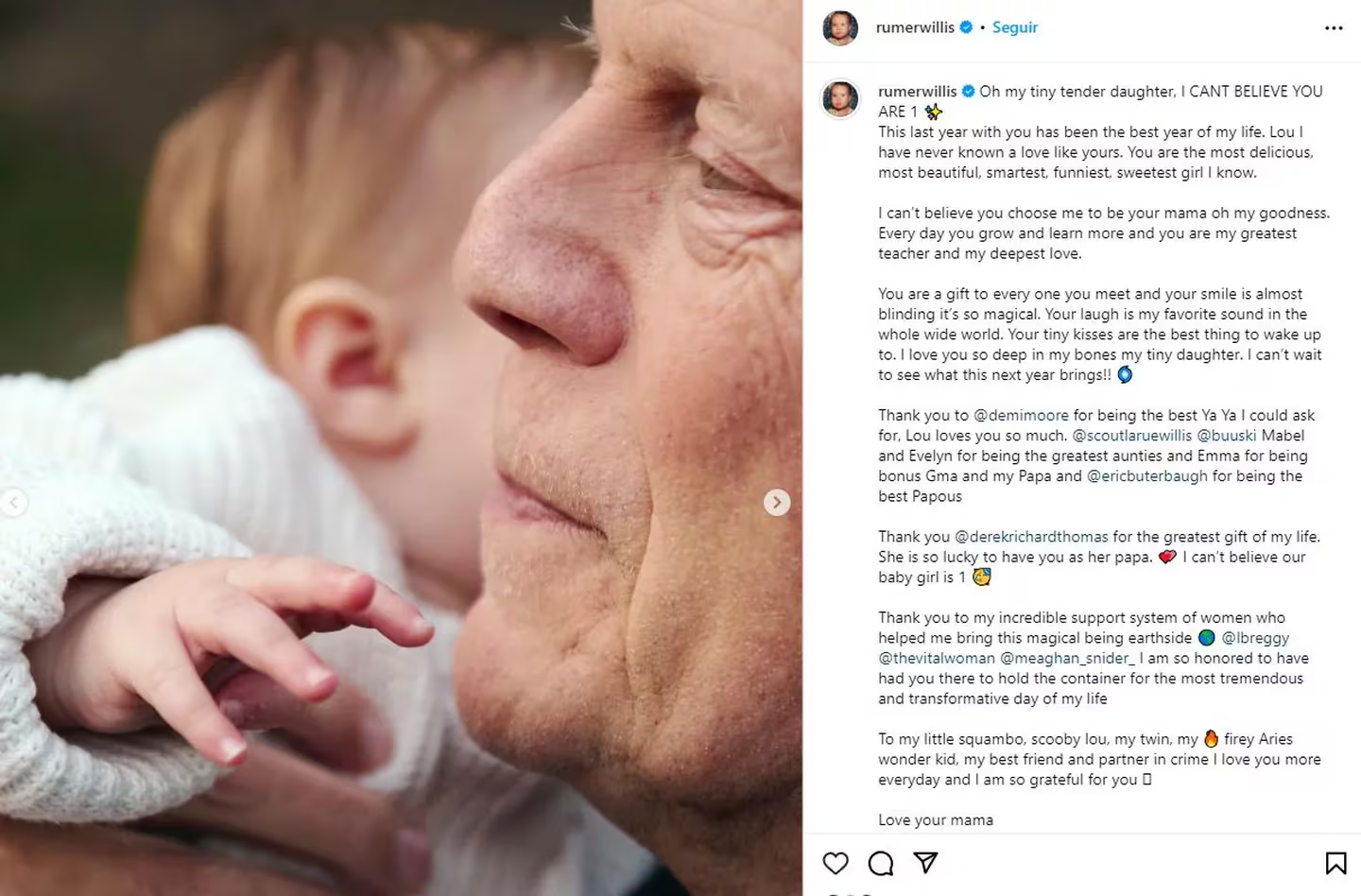Open the @meaghan_snider_ mention link

tap(1067, 658)
